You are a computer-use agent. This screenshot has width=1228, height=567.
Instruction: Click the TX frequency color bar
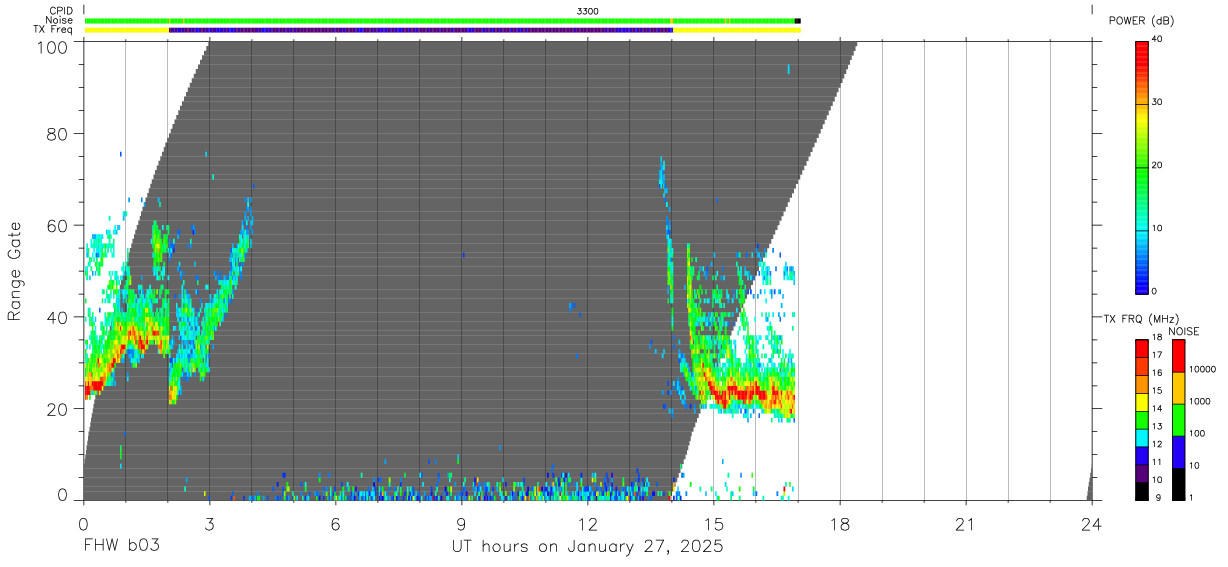click(x=1141, y=420)
